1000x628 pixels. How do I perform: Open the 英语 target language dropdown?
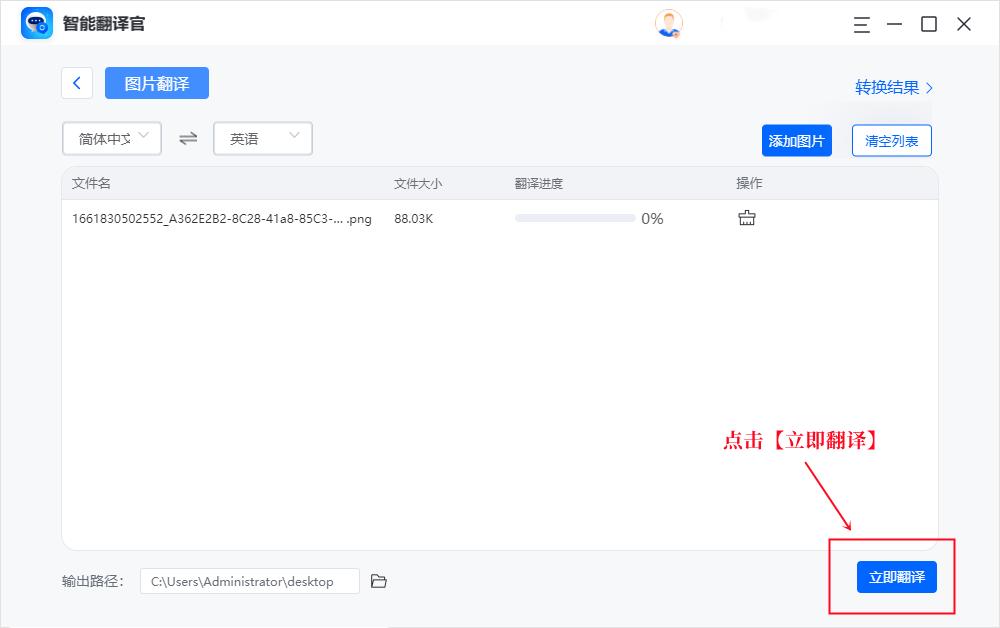point(262,138)
